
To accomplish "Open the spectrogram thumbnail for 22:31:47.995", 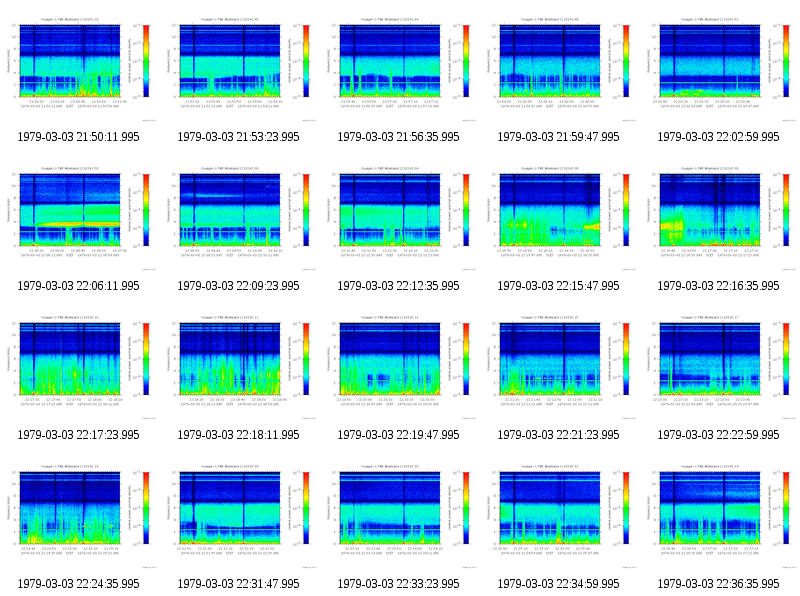I will point(238,516).
